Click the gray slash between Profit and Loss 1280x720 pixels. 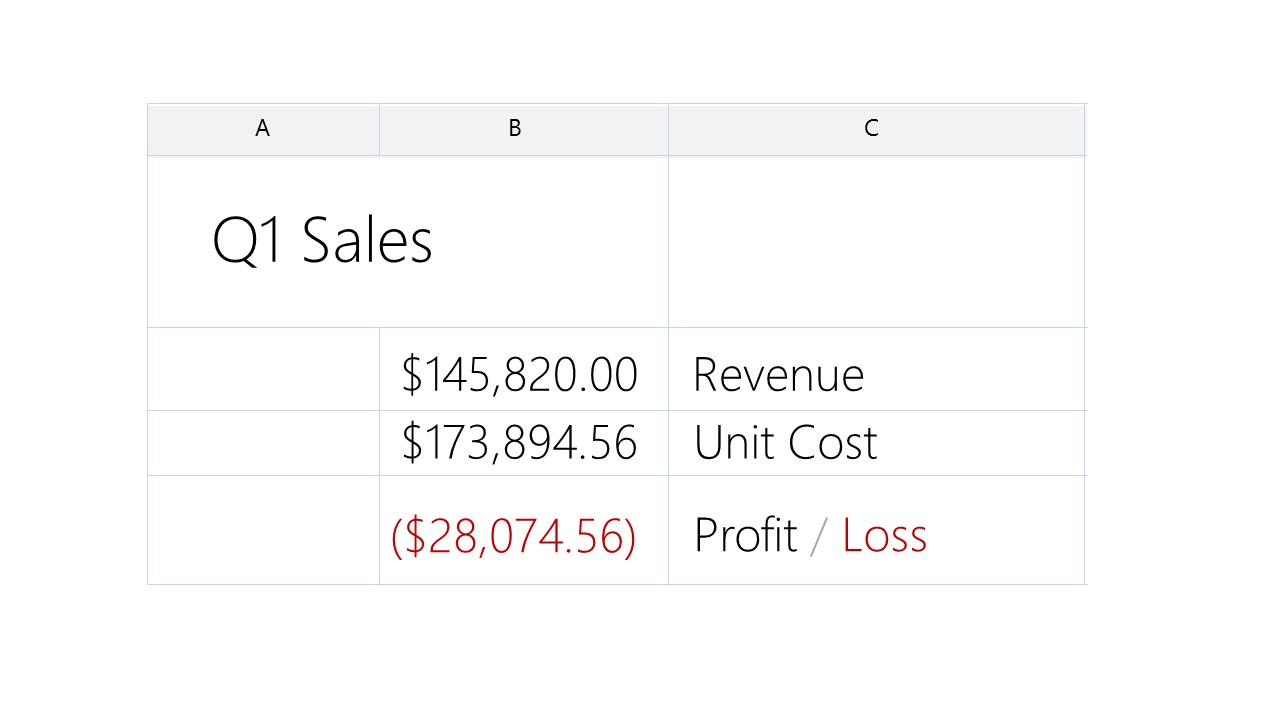(x=819, y=537)
